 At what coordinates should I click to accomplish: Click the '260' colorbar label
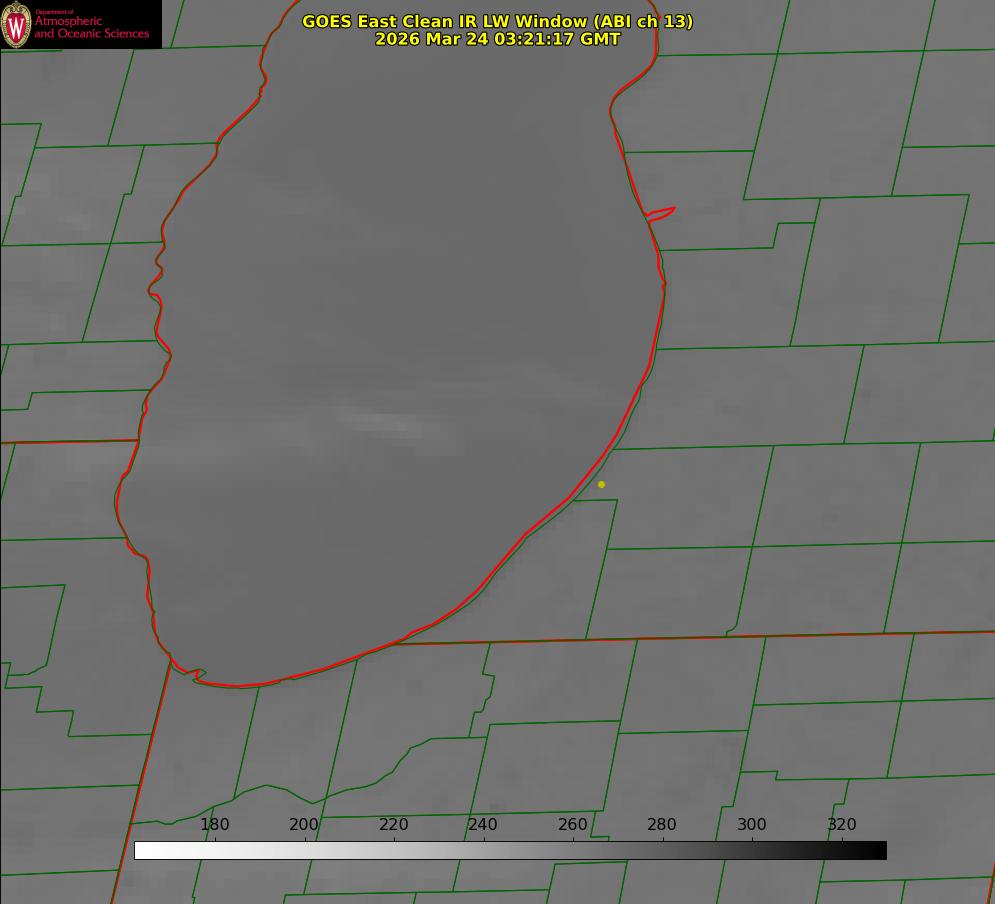click(573, 824)
